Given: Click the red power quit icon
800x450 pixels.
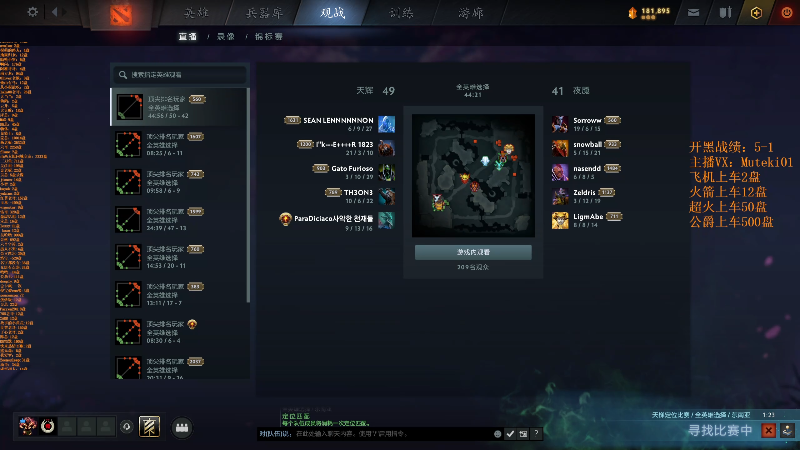Looking at the screenshot, I should 786,13.
